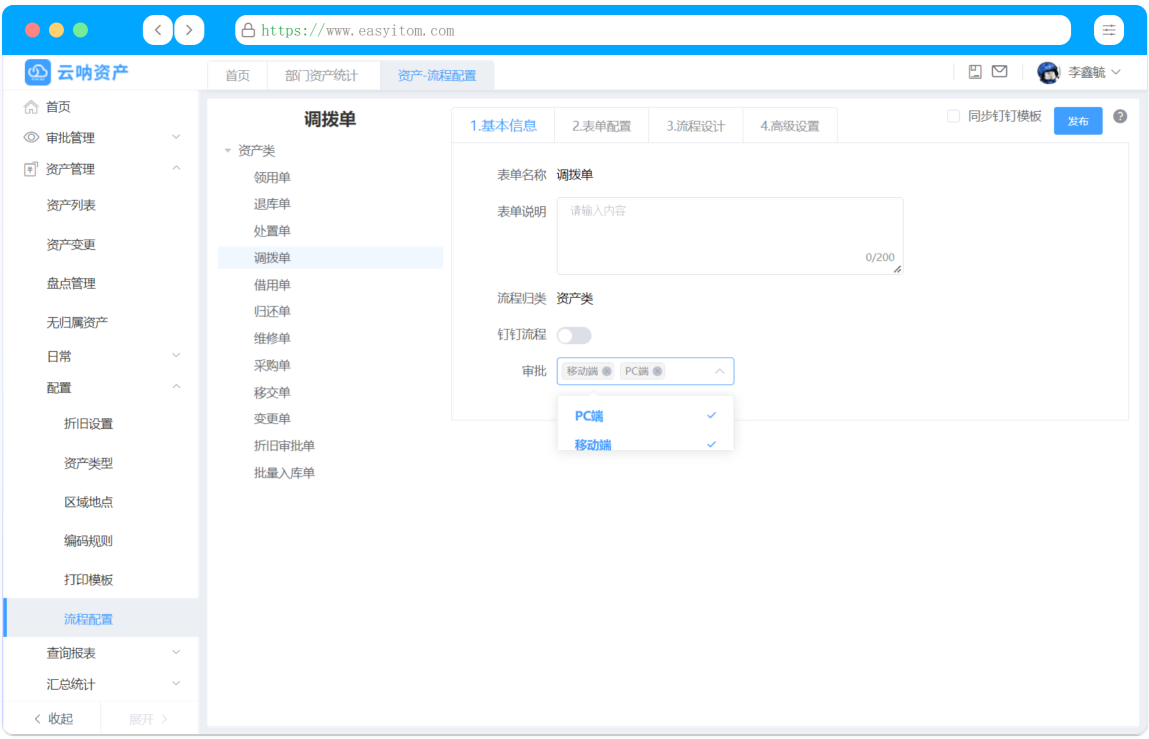The image size is (1149, 739).
Task: Remove the PC端 tag from 审批
Action: point(657,371)
